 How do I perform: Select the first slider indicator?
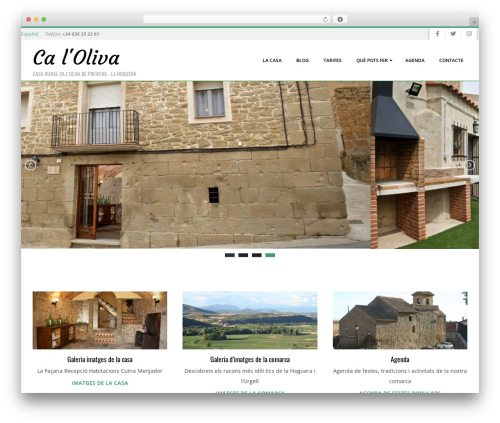pos(230,255)
